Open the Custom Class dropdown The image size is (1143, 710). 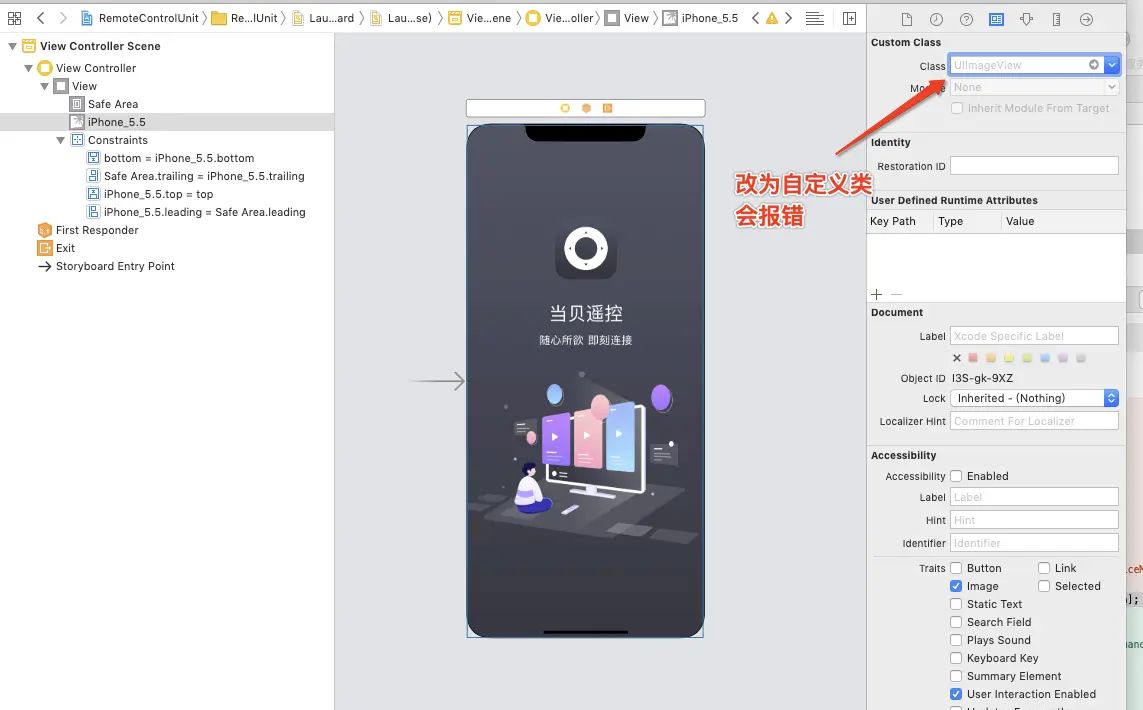1110,64
